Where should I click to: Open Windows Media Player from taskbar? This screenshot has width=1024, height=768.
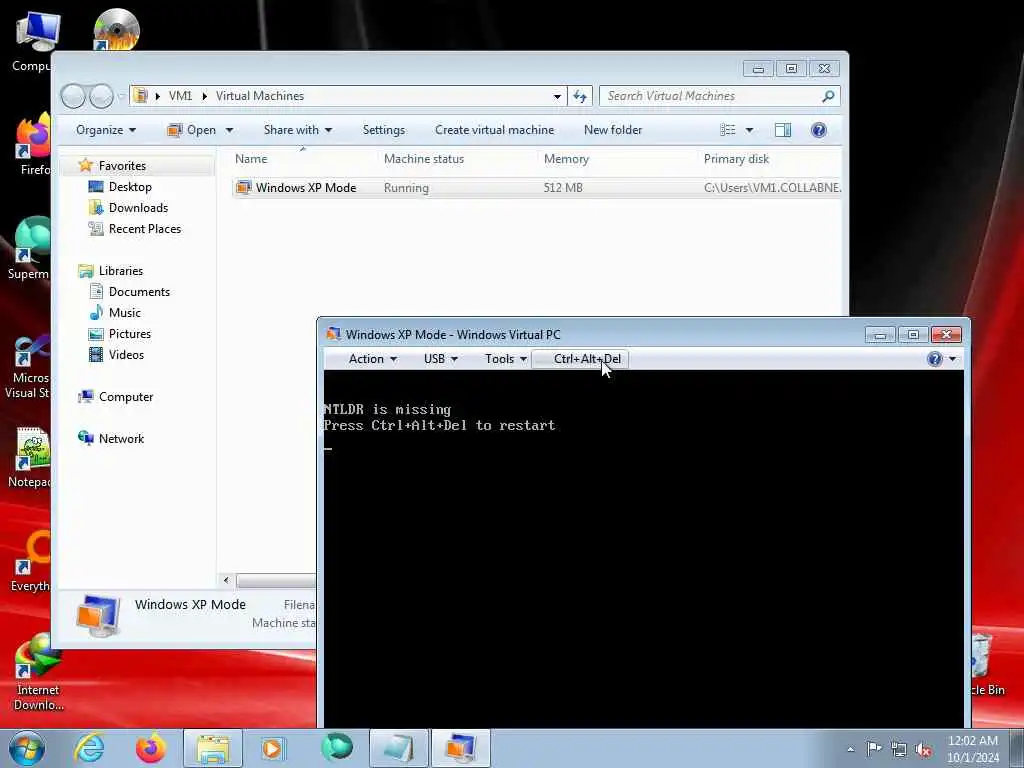point(273,748)
